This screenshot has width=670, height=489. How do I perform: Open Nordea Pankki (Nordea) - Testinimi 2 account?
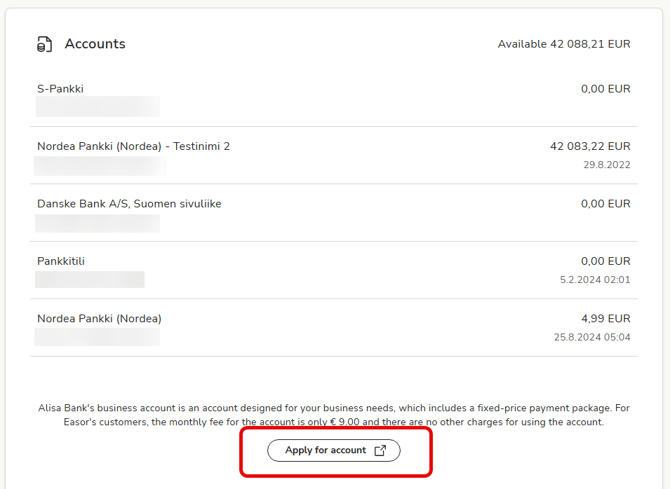coord(334,156)
